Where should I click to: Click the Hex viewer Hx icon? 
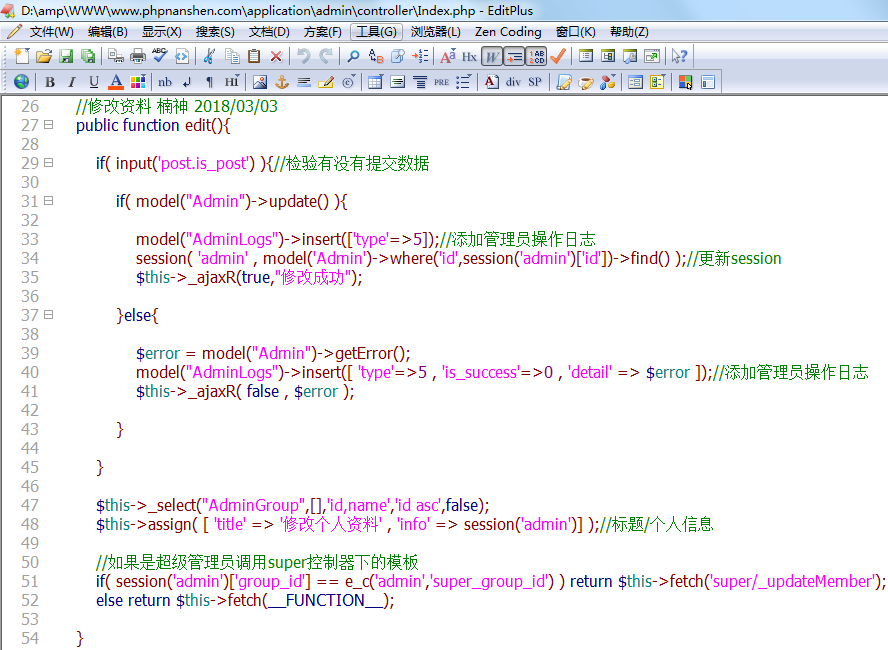tap(469, 57)
